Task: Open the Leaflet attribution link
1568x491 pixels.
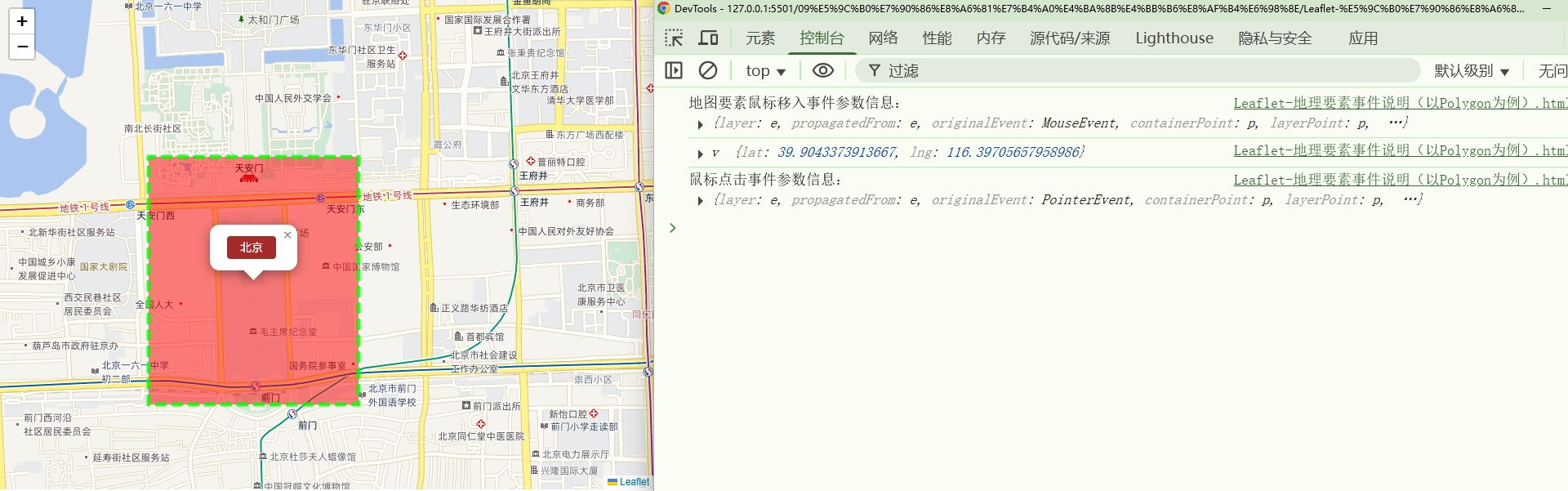Action: coord(635,482)
